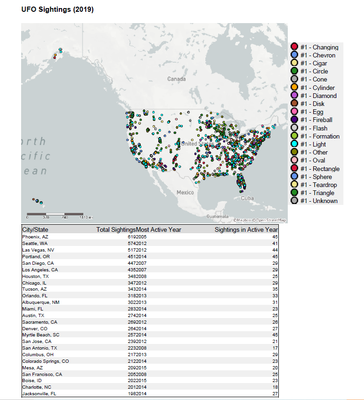Sort by Total Sightings column header
Screen dimensions: 364x400
click(x=116, y=229)
